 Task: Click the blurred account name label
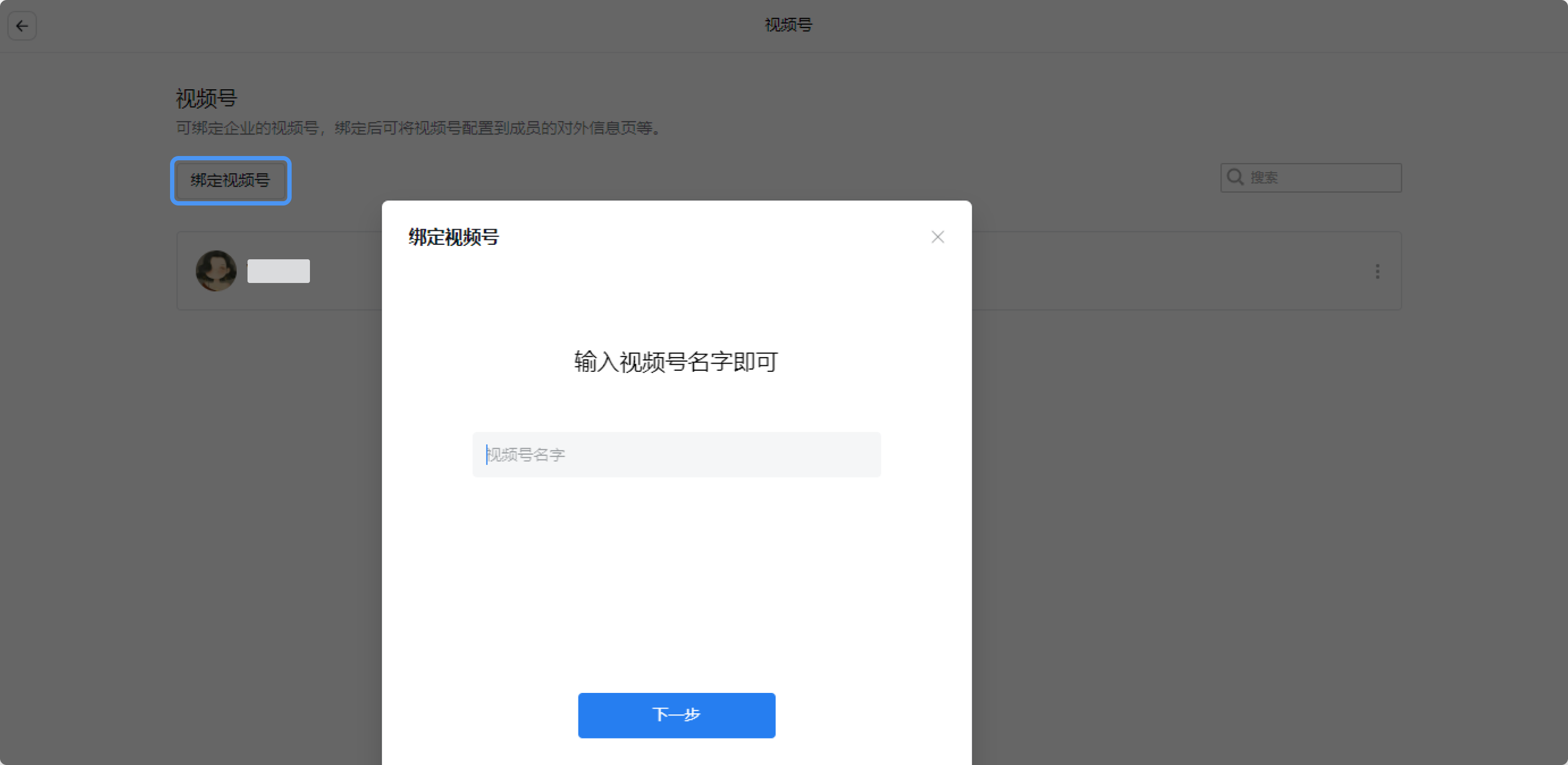pyautogui.click(x=278, y=271)
